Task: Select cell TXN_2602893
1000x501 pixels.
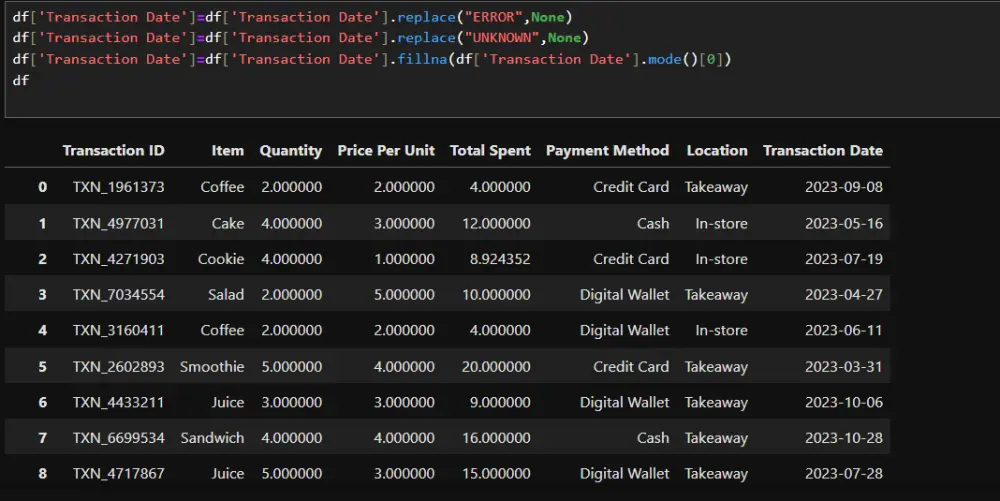Action: (x=119, y=367)
